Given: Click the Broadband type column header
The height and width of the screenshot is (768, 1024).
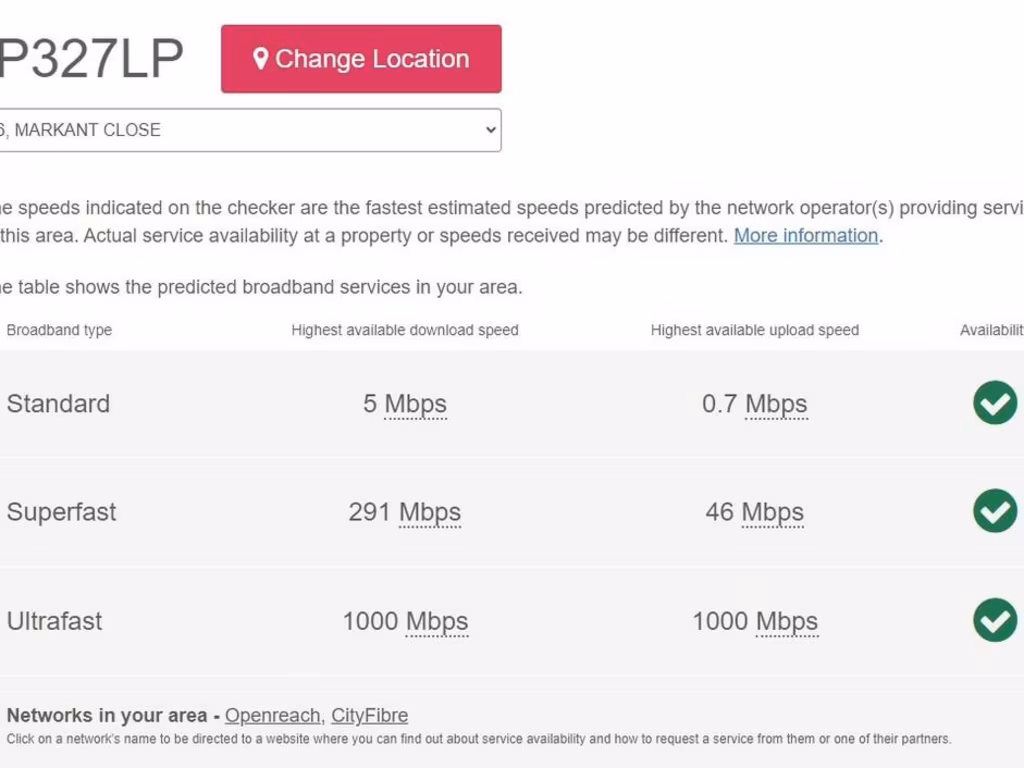Looking at the screenshot, I should click(59, 330).
